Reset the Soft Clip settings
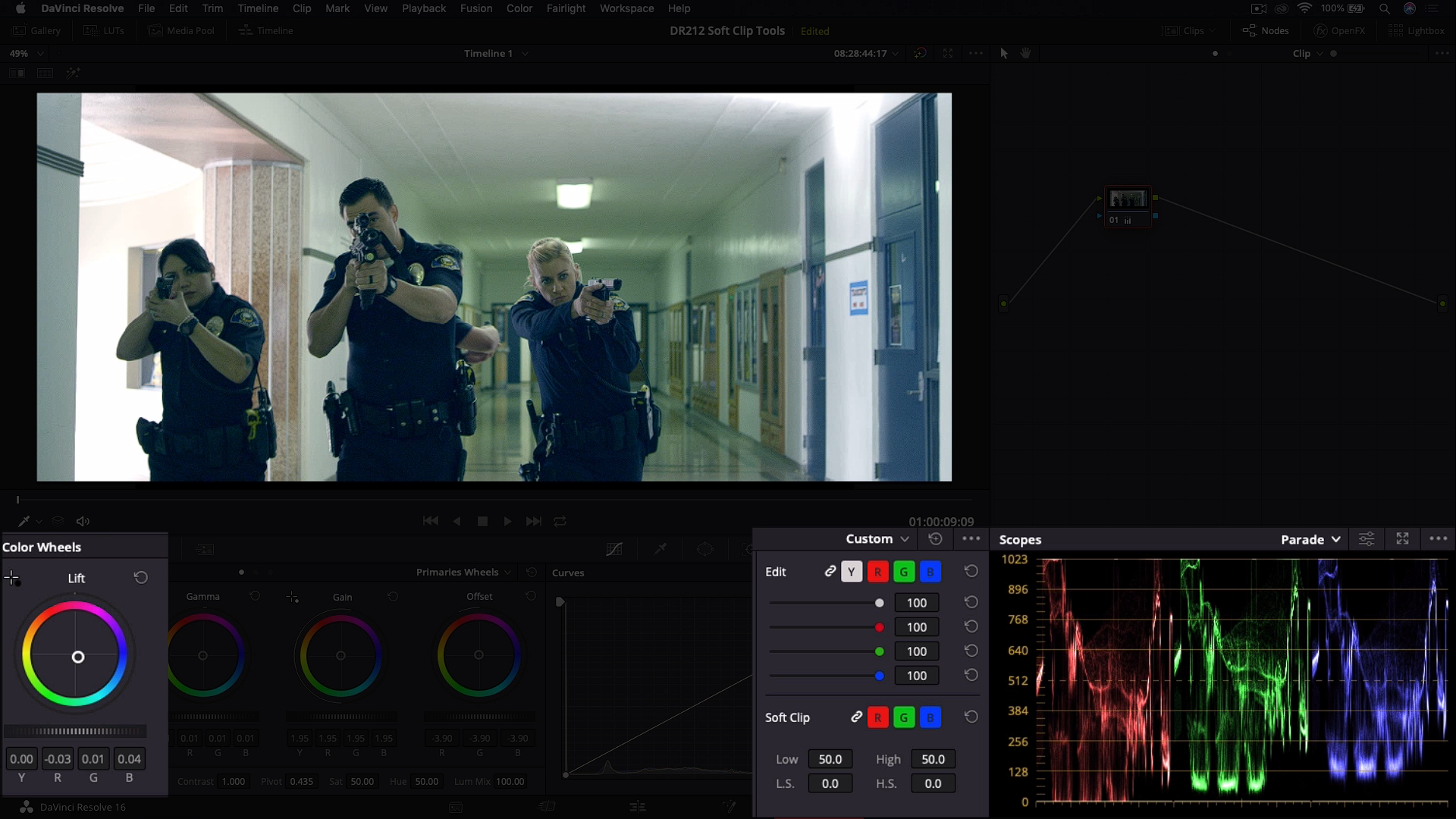The width and height of the screenshot is (1456, 819). point(971,717)
